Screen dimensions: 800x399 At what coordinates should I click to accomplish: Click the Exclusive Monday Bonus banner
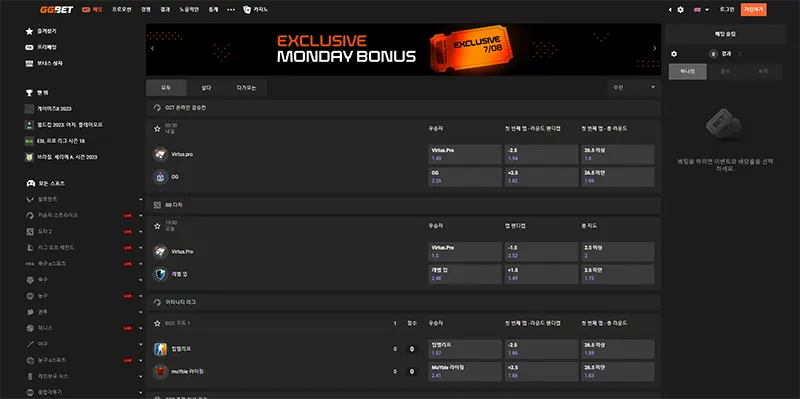coord(403,49)
